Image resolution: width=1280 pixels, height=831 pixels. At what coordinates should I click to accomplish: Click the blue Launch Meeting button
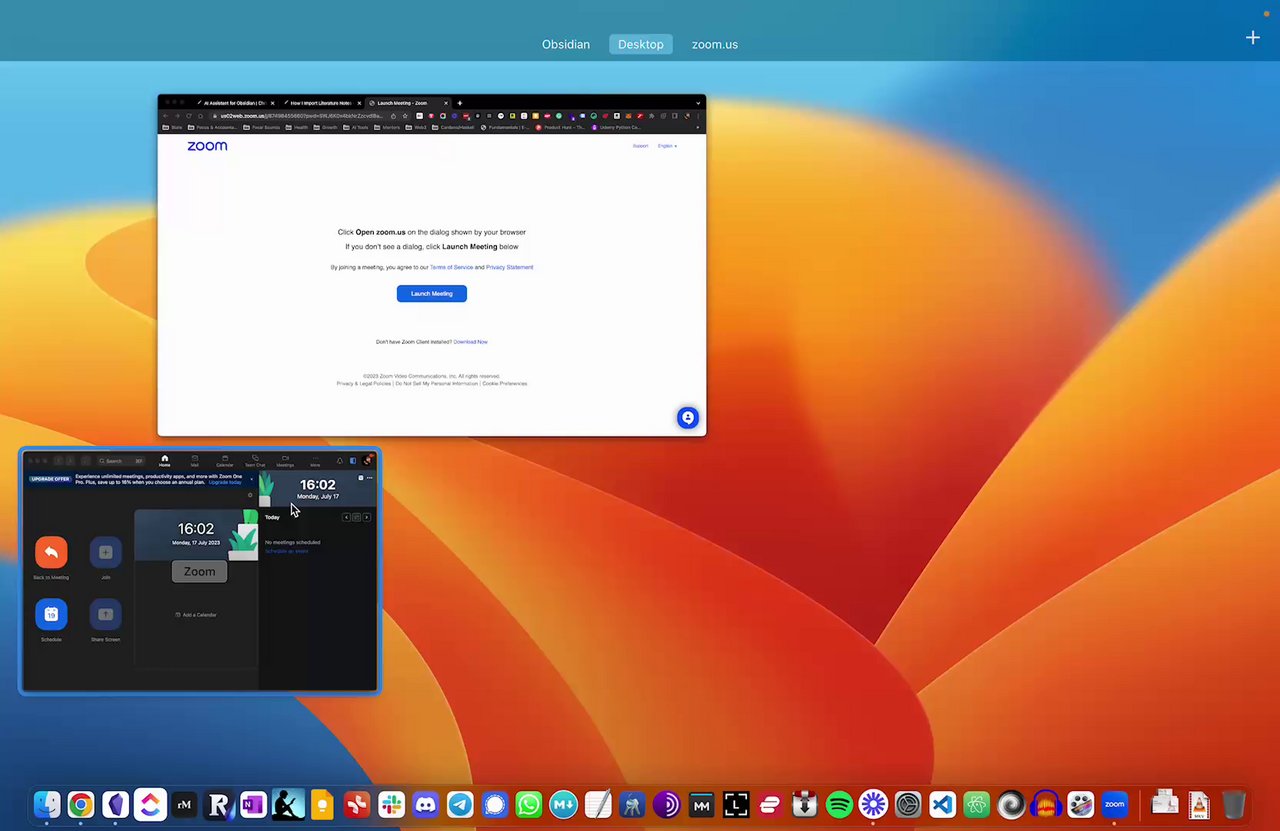(432, 294)
